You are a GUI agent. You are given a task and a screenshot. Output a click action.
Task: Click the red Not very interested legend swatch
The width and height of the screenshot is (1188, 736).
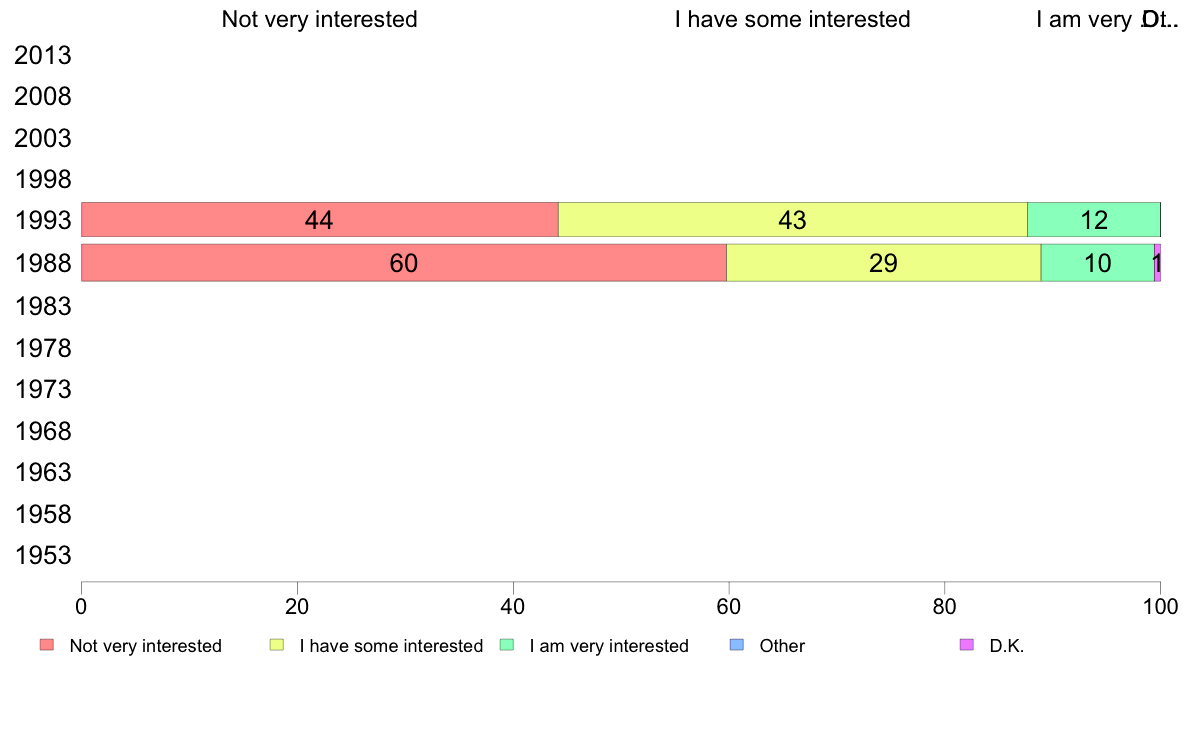[47, 645]
